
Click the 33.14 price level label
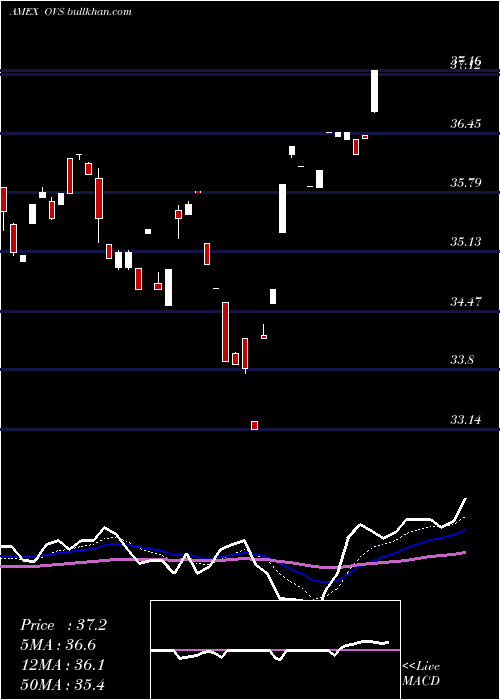[x=466, y=420]
